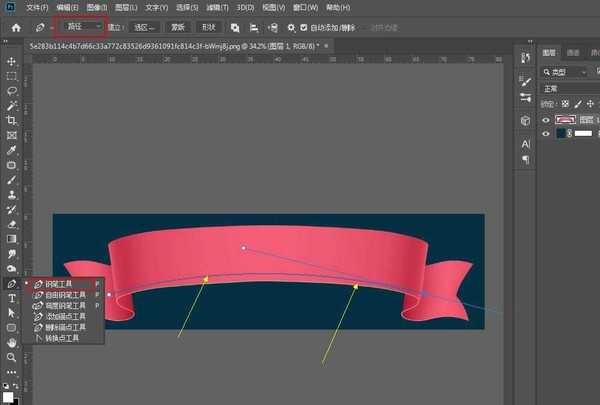
Task: Select the Crop tool
Action: [x=12, y=120]
